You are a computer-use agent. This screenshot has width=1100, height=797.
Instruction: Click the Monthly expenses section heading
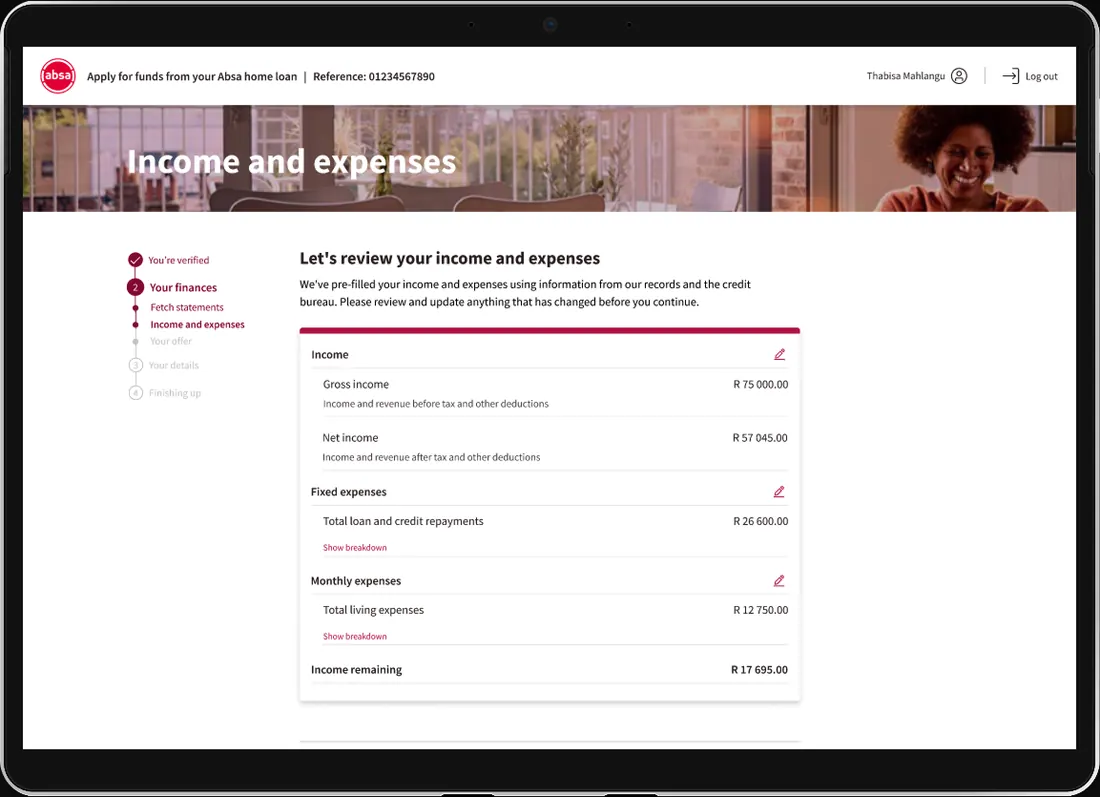pos(356,581)
